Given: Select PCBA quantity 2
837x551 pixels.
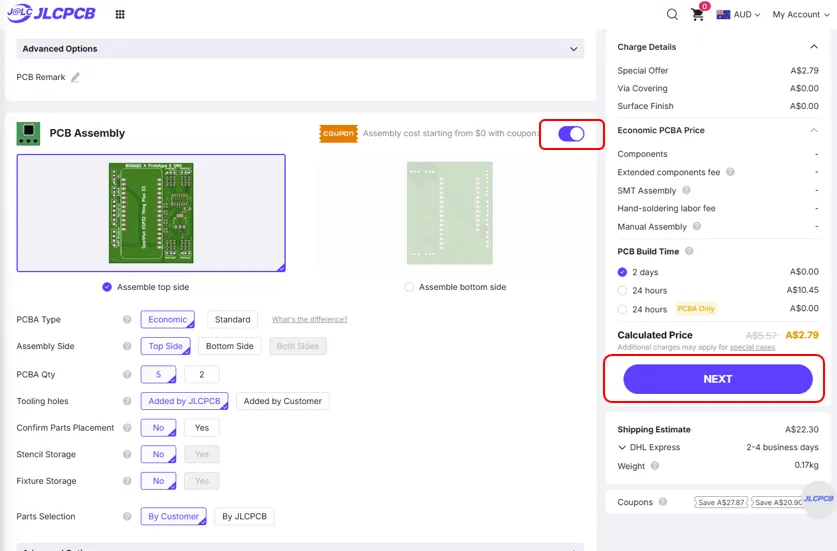Looking at the screenshot, I should click(202, 374).
